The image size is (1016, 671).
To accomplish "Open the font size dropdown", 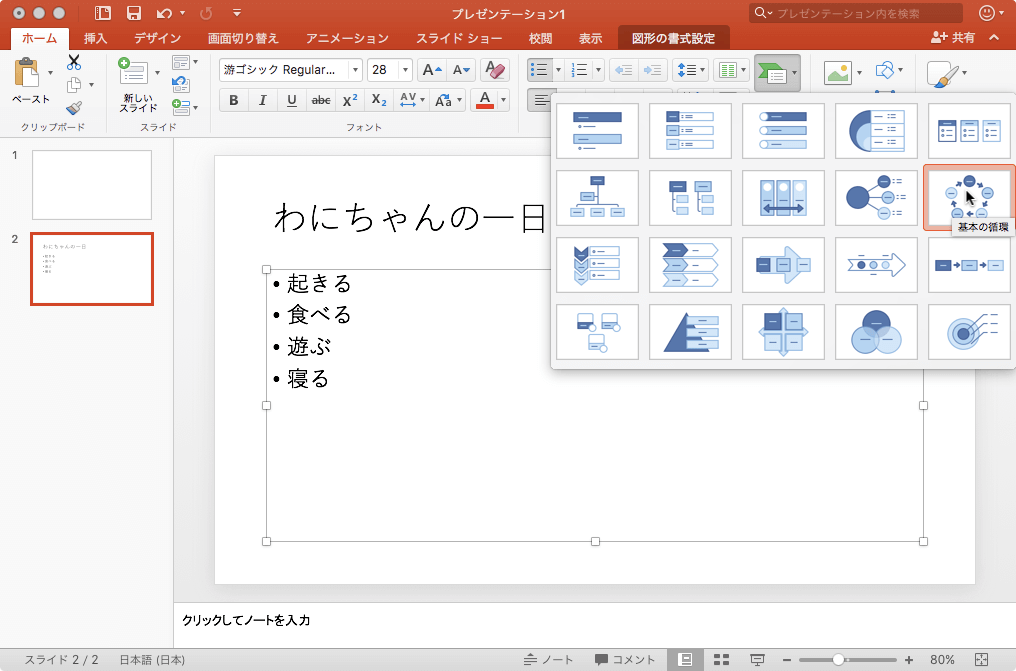I will tap(404, 70).
